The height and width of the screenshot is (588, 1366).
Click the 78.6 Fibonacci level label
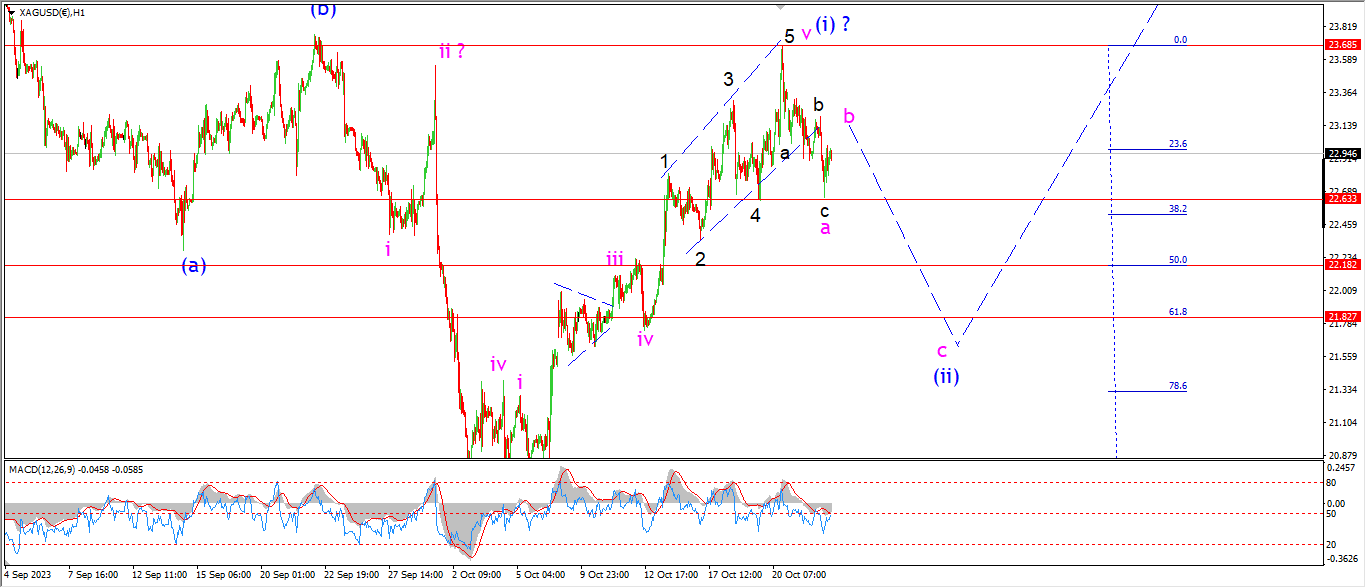pos(1177,386)
